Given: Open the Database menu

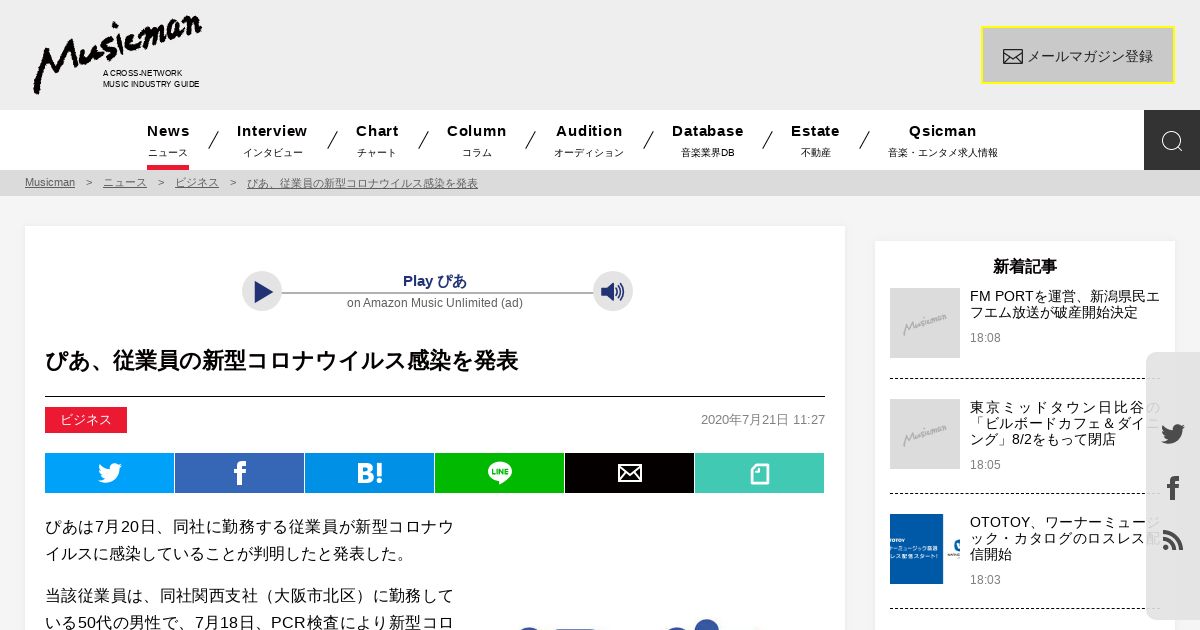Looking at the screenshot, I should click(x=708, y=141).
